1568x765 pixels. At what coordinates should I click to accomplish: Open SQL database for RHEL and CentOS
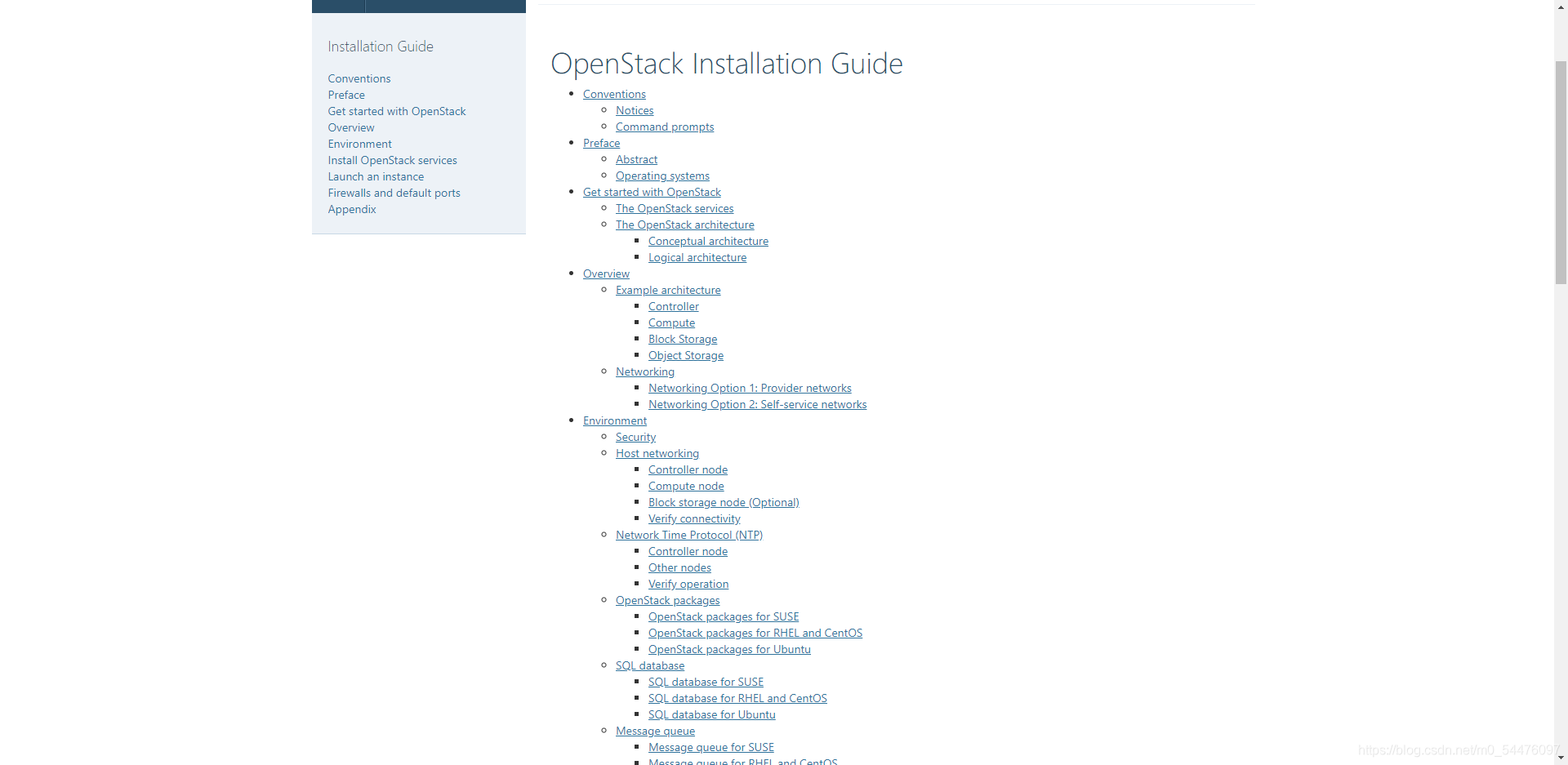click(737, 699)
